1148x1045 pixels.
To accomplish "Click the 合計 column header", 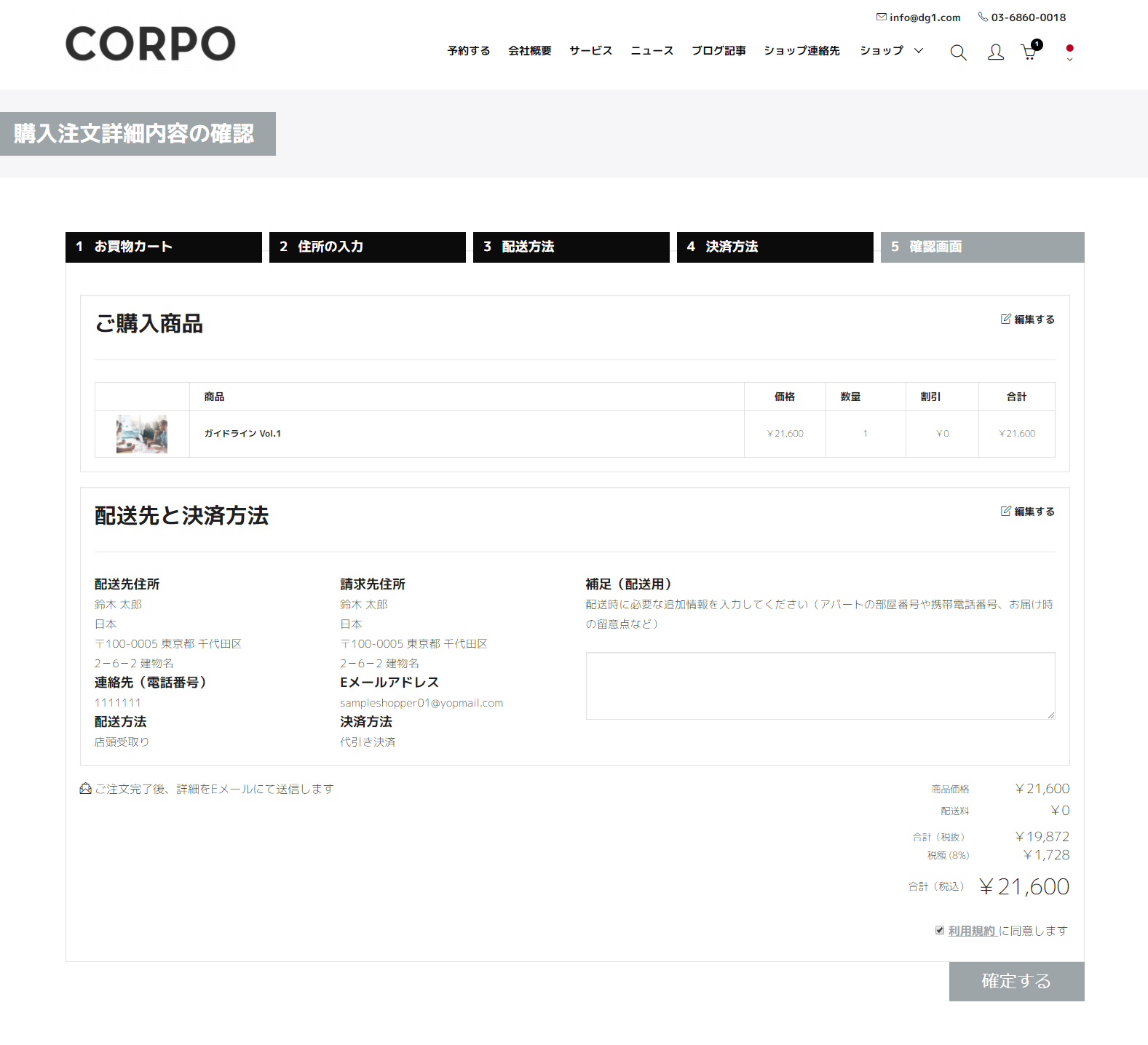I will click(1016, 397).
